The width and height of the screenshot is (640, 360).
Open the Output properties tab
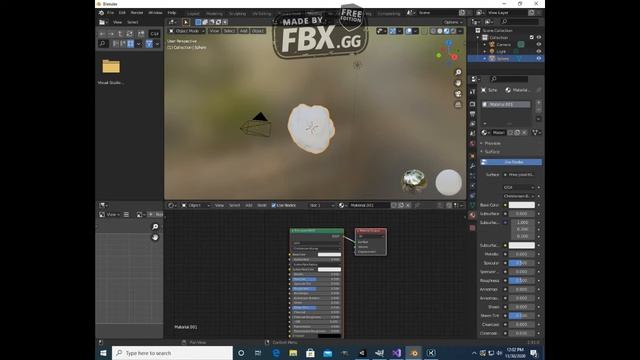pyautogui.click(x=473, y=114)
